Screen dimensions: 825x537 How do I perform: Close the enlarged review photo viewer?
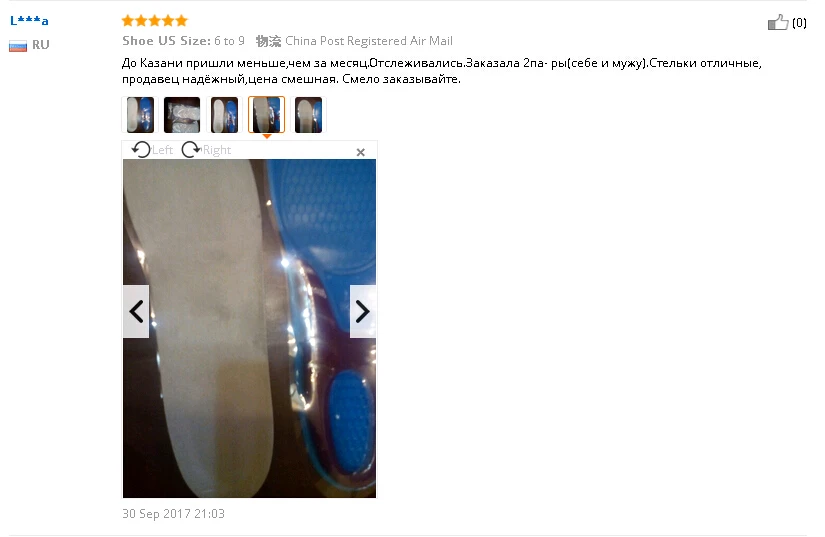[x=360, y=152]
